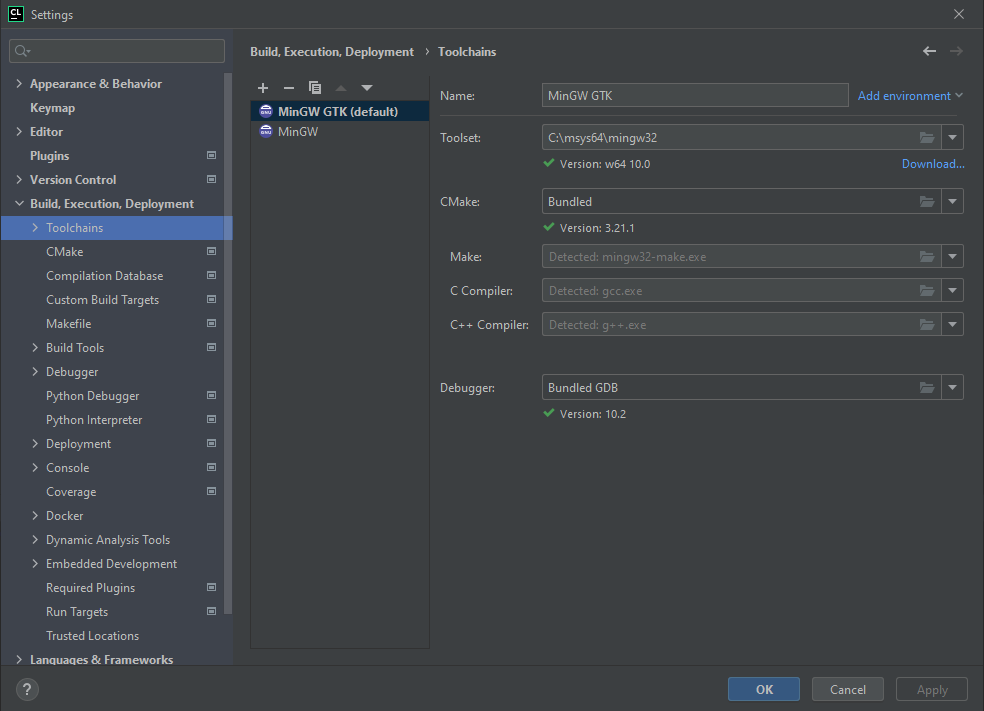Open the Debugger dropdown arrow

point(952,388)
